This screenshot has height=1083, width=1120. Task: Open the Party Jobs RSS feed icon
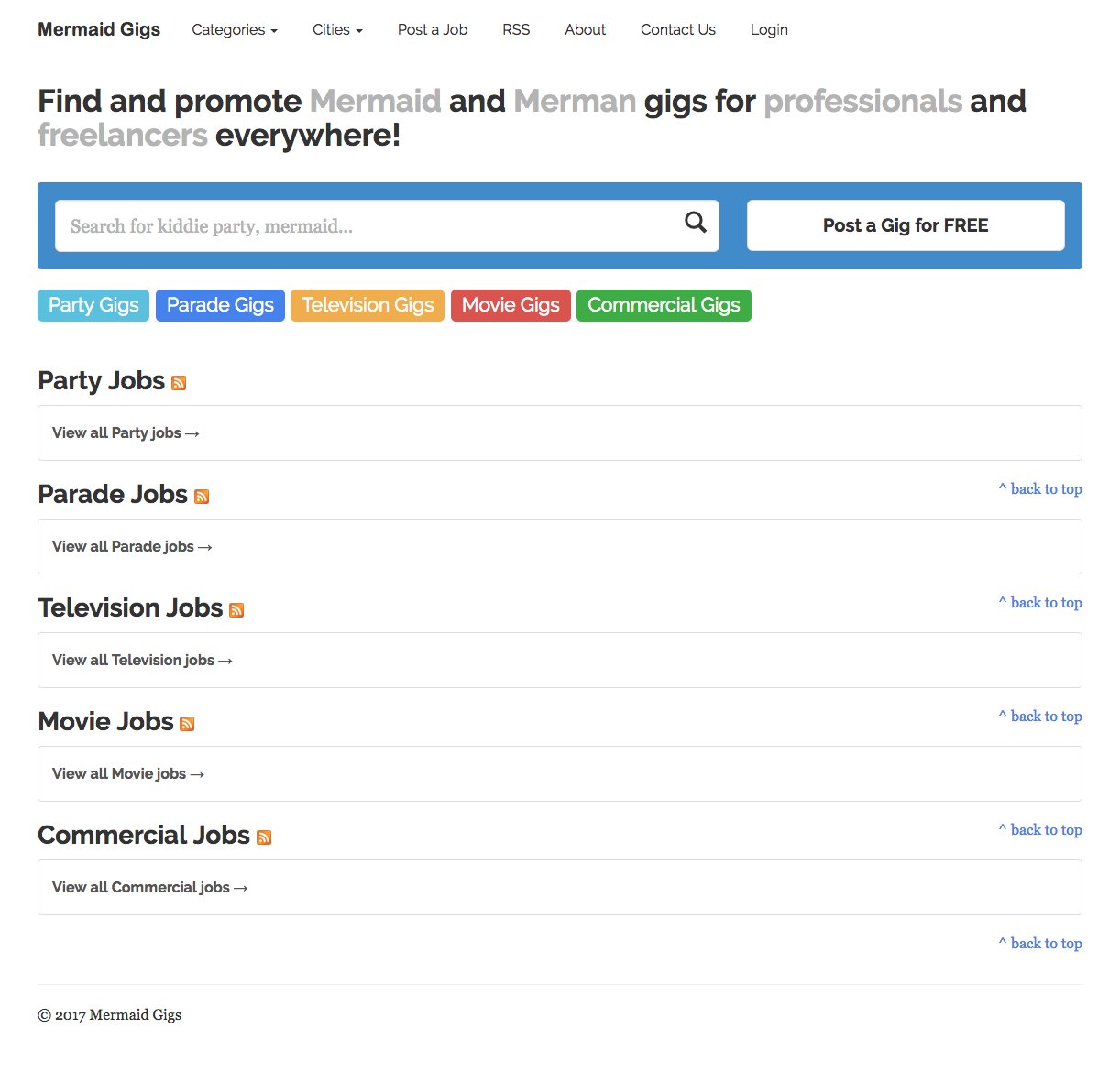coord(179,383)
